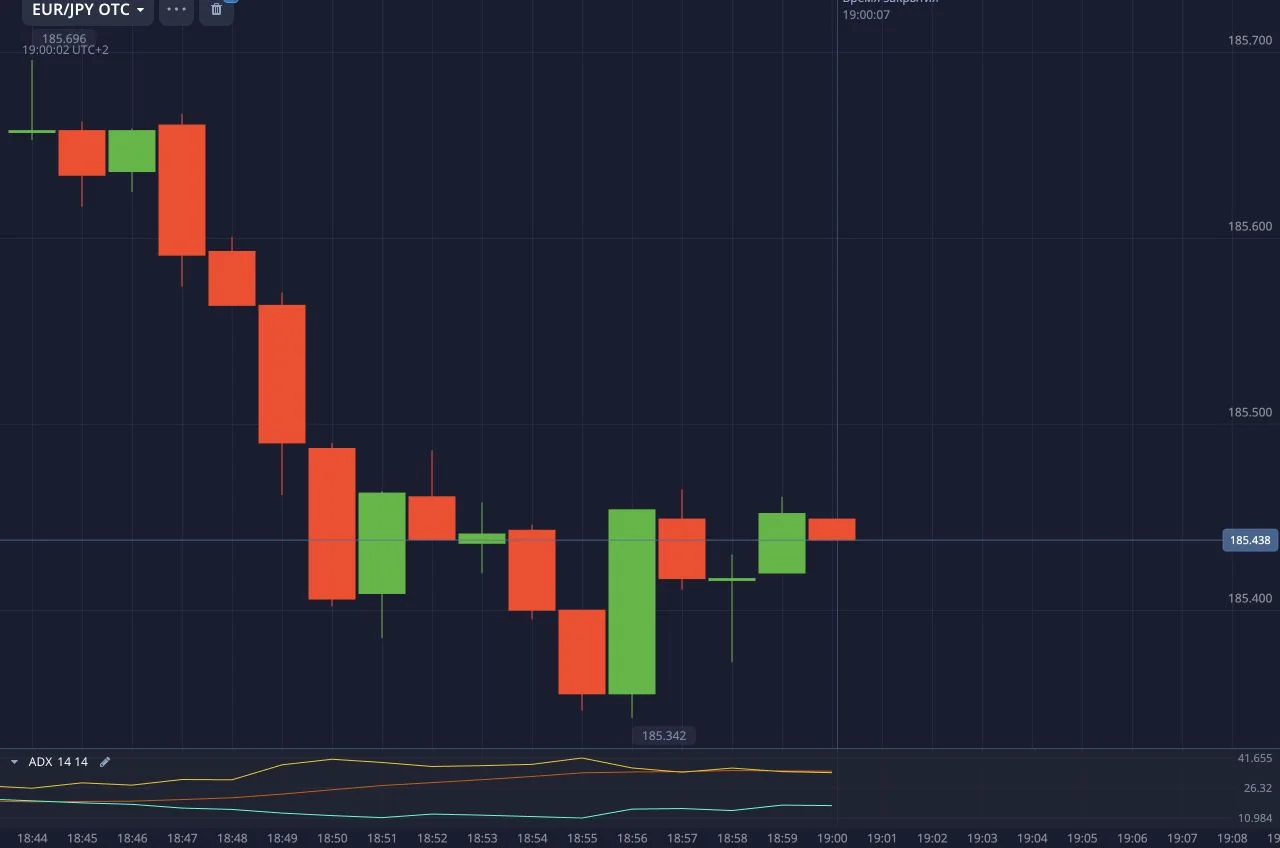The image size is (1280, 848).
Task: Click the 18:47 time axis label
Action: (182, 838)
